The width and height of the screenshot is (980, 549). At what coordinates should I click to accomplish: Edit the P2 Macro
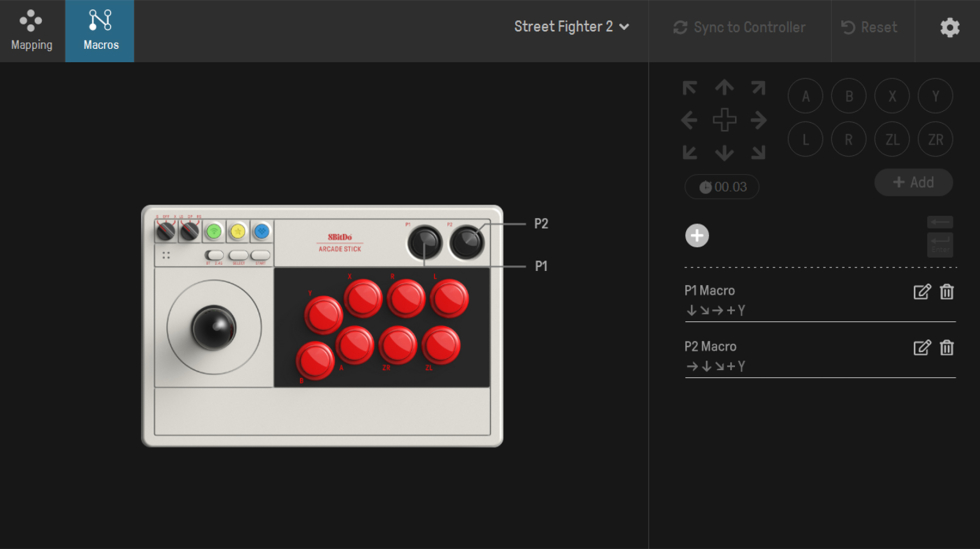922,348
